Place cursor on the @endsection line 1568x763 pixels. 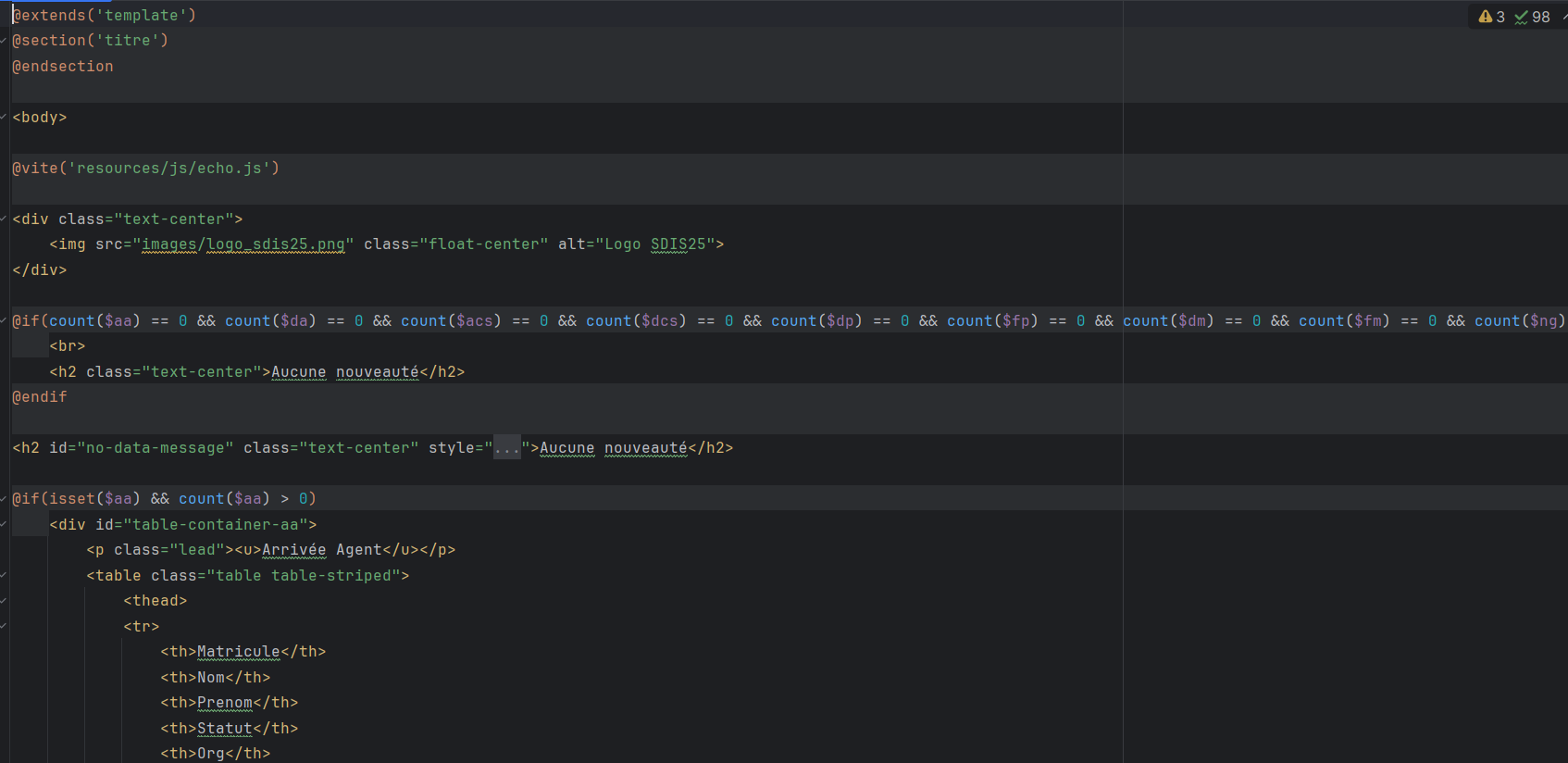[63, 67]
